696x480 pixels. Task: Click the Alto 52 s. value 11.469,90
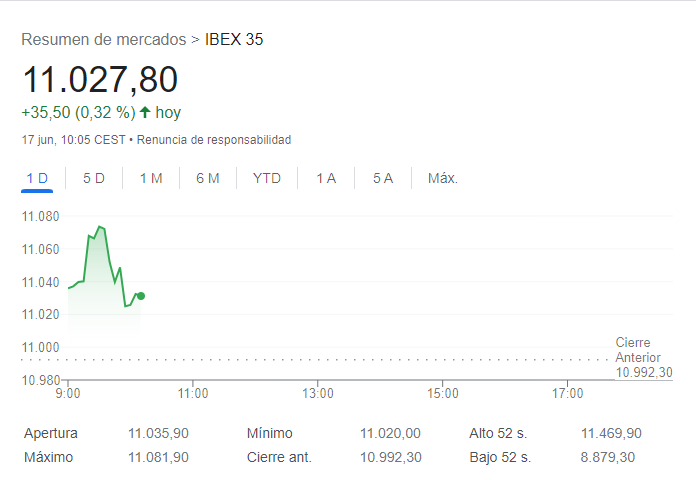click(611, 433)
